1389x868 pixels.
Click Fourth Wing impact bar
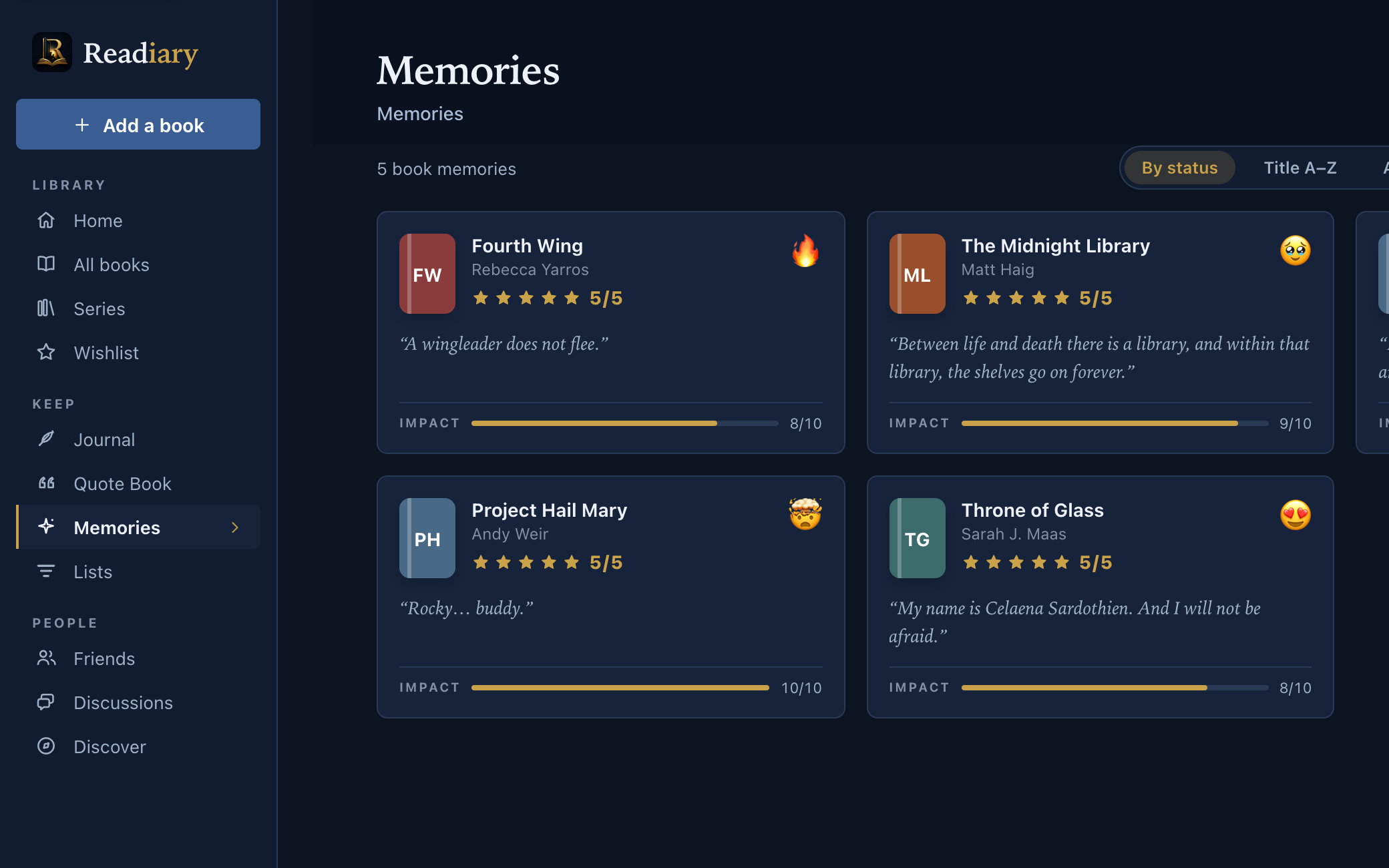click(x=624, y=423)
